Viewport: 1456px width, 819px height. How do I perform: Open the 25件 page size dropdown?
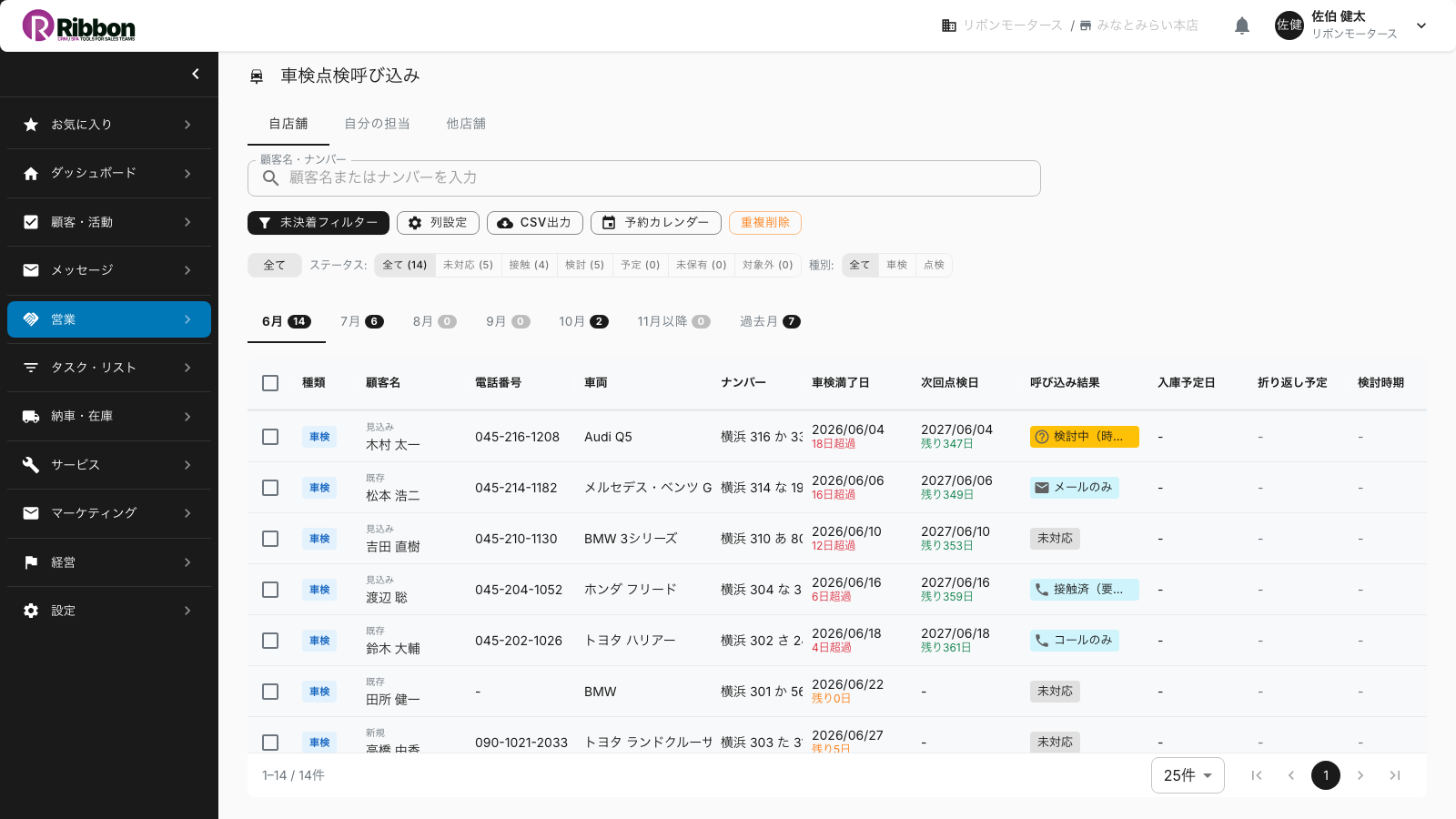[x=1188, y=775]
